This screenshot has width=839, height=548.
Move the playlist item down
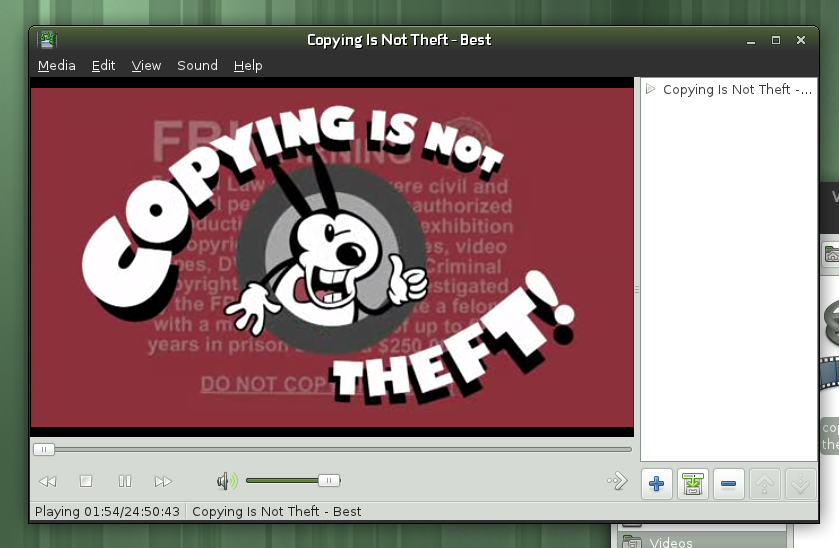(800, 484)
